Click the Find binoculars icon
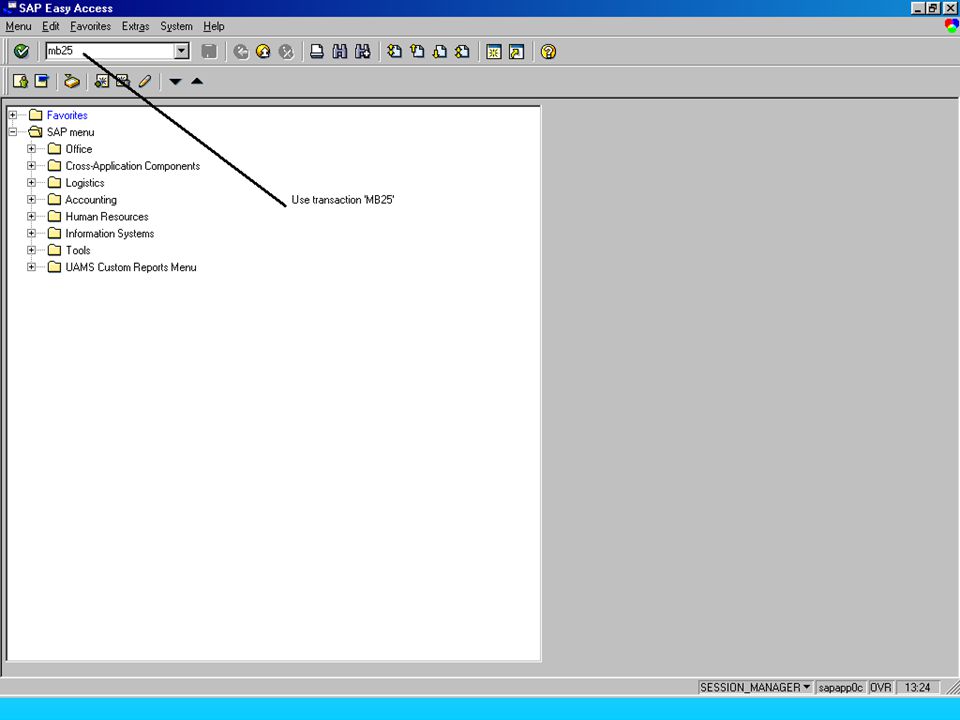The image size is (960, 720). (340, 51)
